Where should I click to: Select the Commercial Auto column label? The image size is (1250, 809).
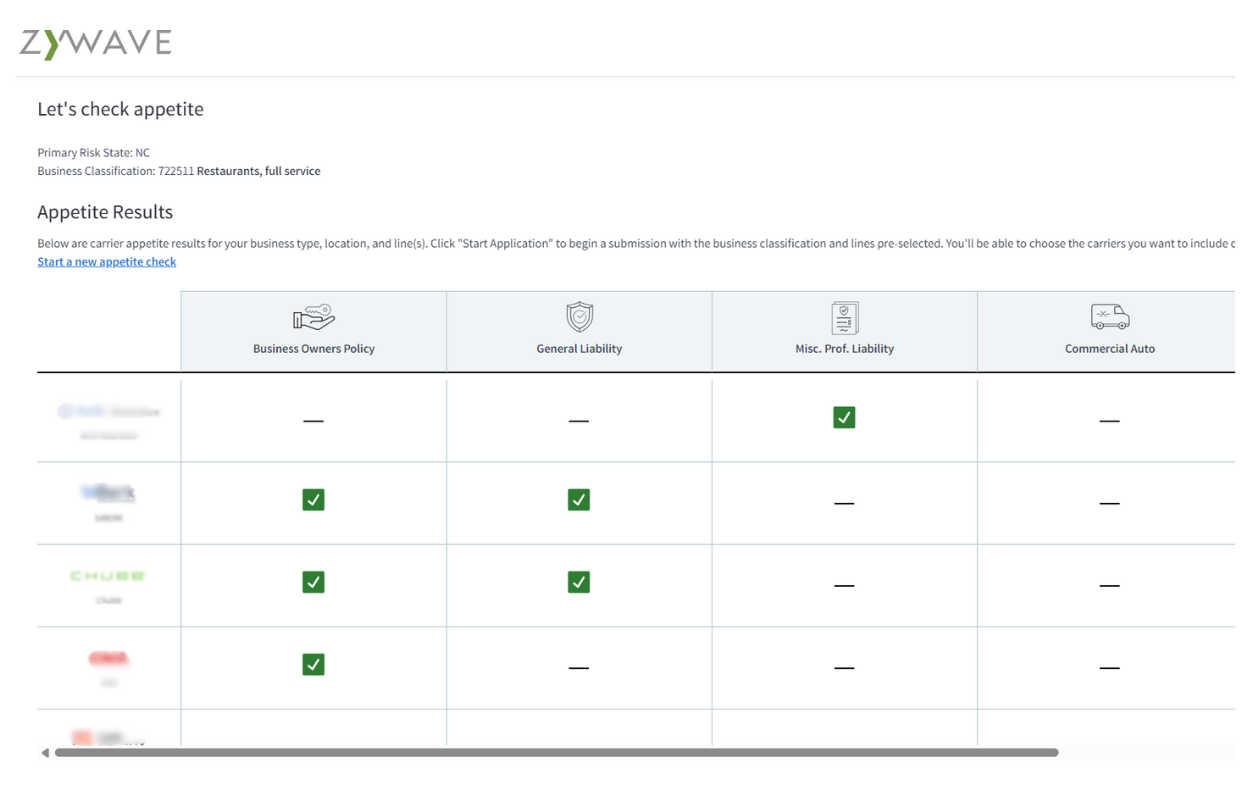[1109, 349]
